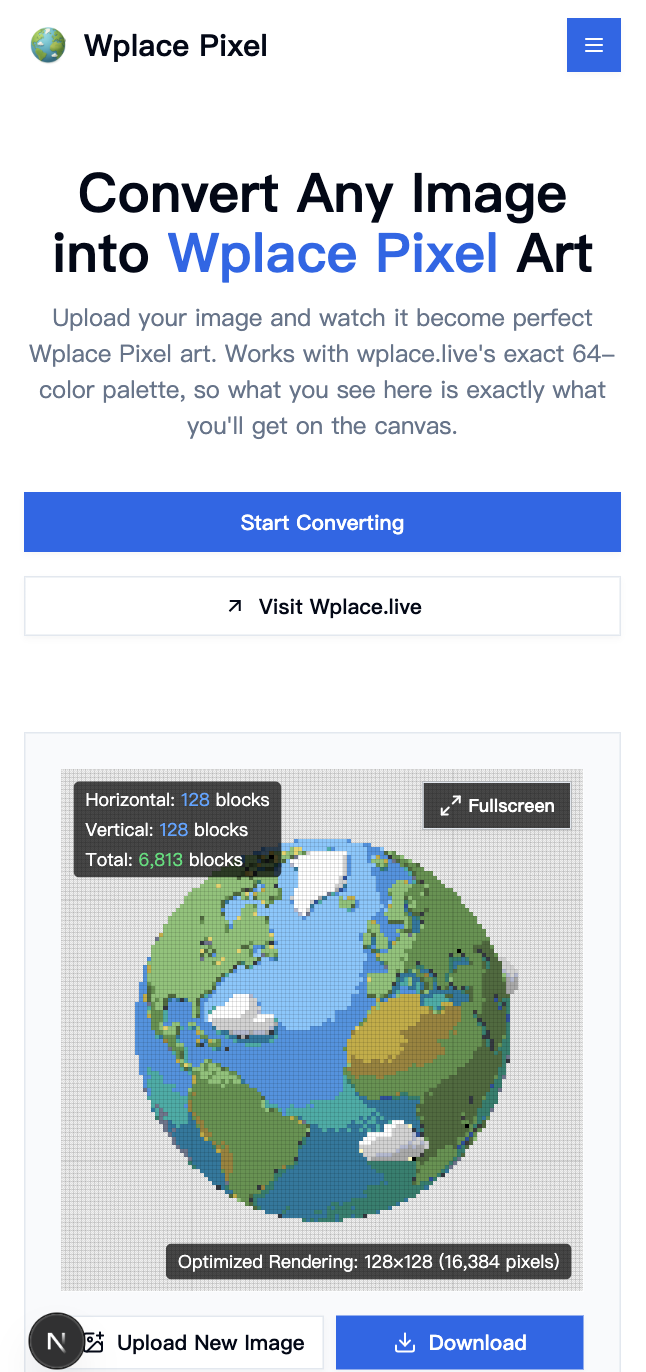Click the globe logo icon in header
Screen dimensions: 646x1372
coord(48,45)
